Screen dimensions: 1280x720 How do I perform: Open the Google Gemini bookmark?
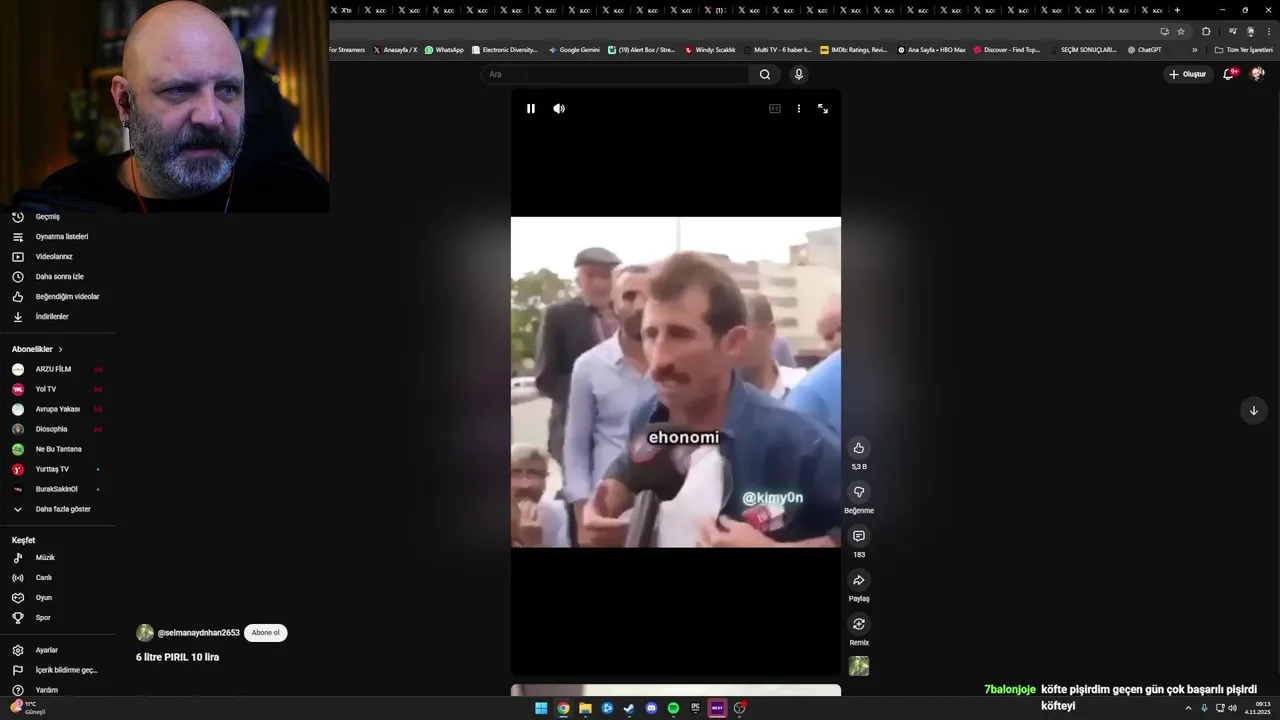pyautogui.click(x=574, y=50)
